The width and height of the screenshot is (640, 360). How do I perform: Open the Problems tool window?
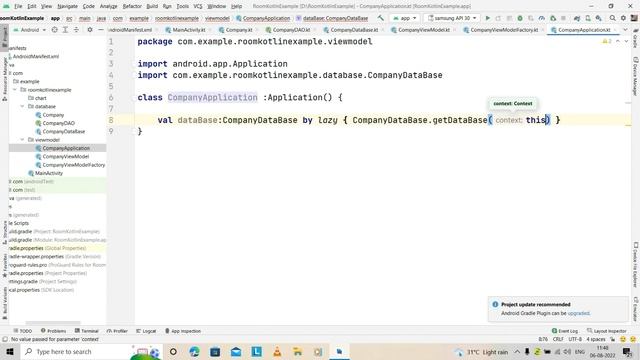53,331
